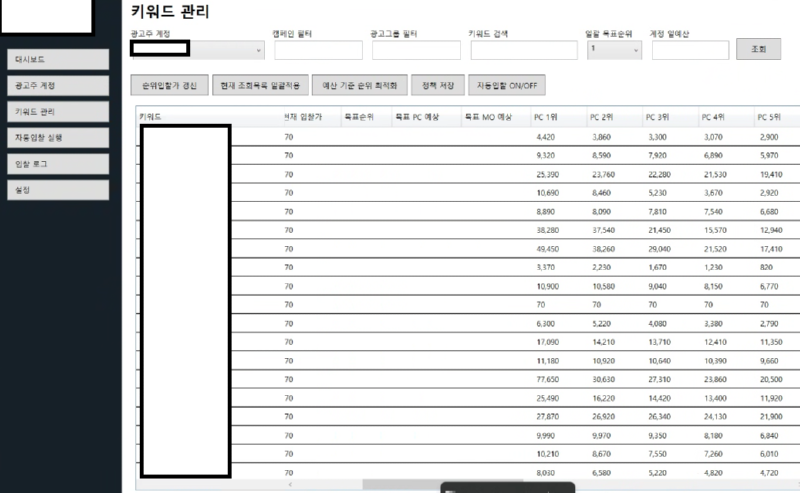Click the cell showing 10,900
Image resolution: width=800 pixels, height=493 pixels.
[x=547, y=286]
